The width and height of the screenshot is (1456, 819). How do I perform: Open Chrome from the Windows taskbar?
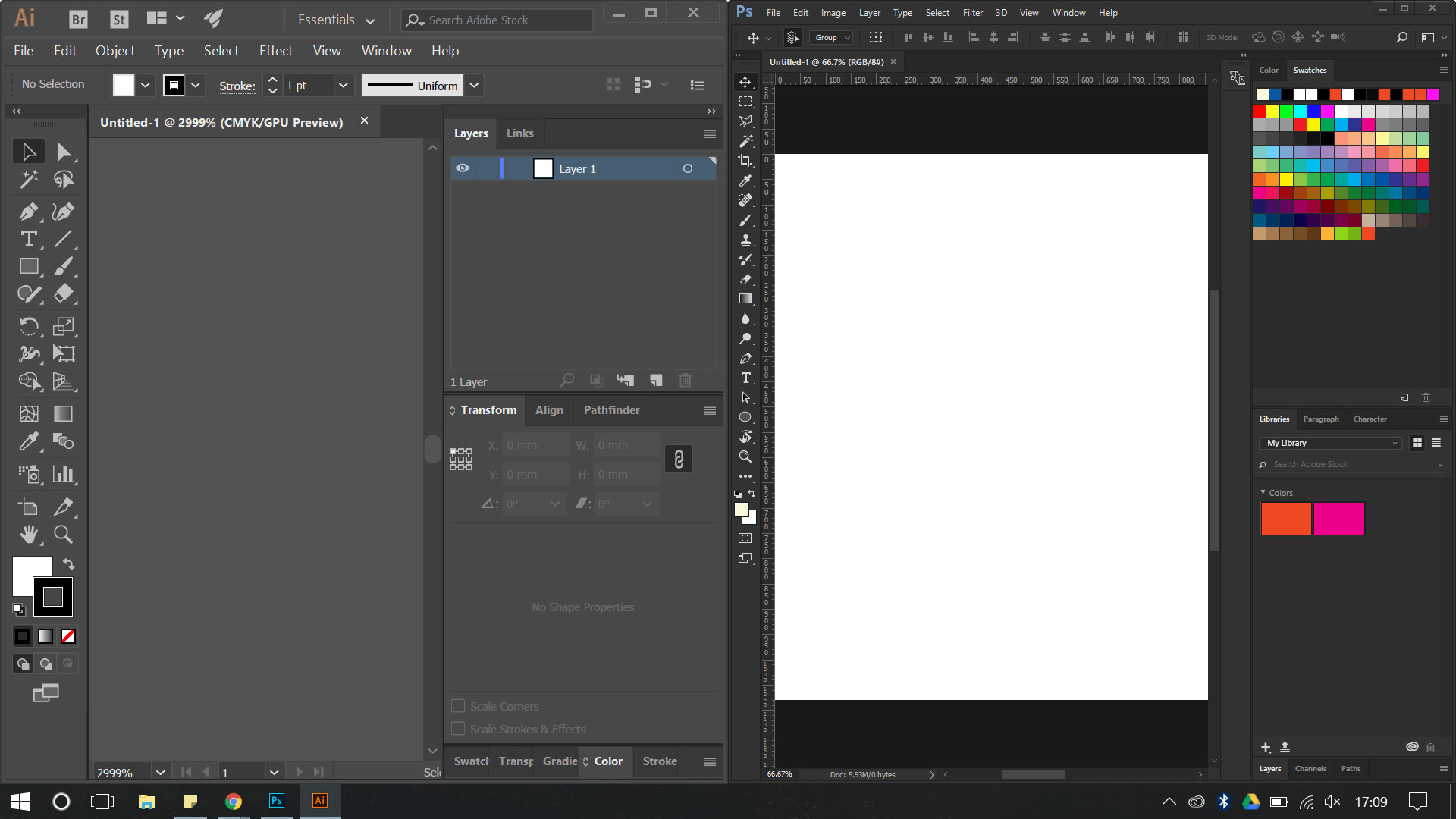pos(234,801)
